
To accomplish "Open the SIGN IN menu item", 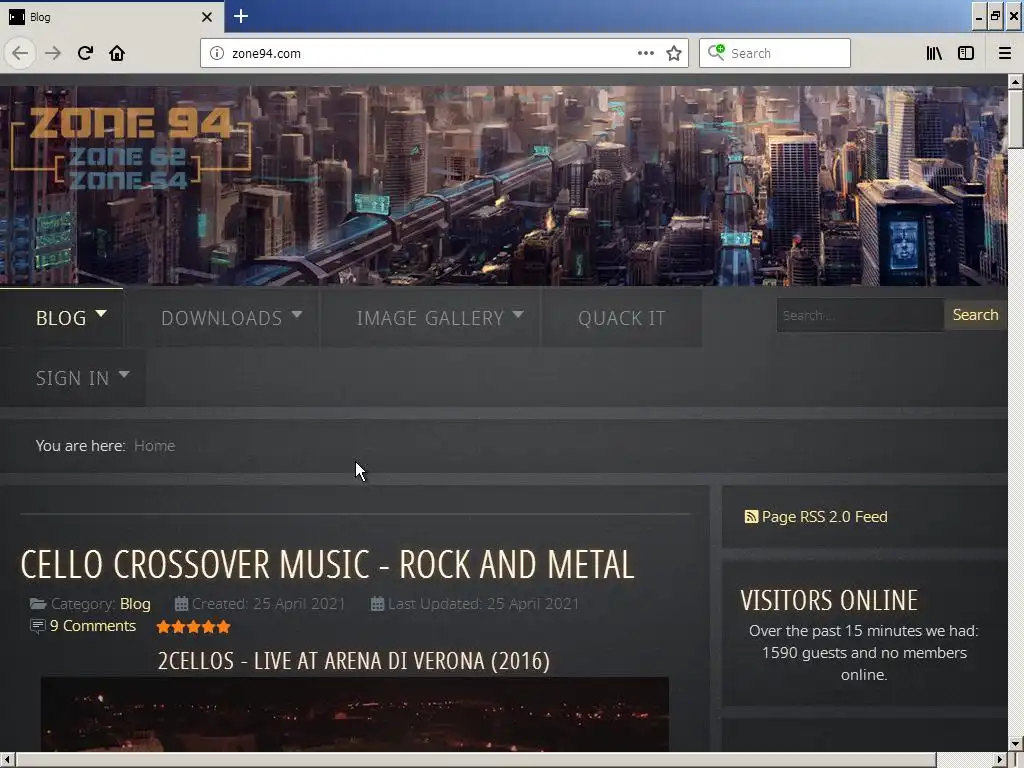I will coord(72,378).
